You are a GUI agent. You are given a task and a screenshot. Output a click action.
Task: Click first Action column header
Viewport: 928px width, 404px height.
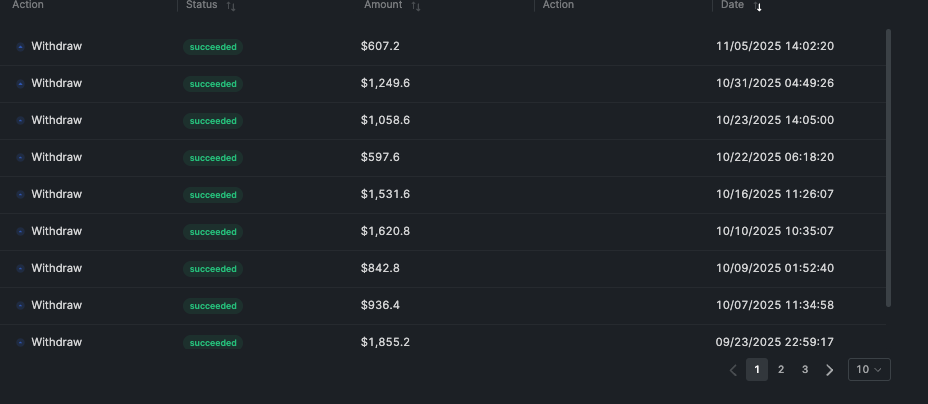28,5
